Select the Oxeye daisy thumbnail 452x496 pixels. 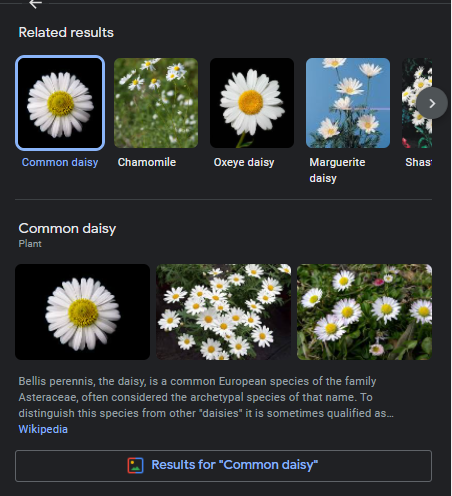coord(252,103)
